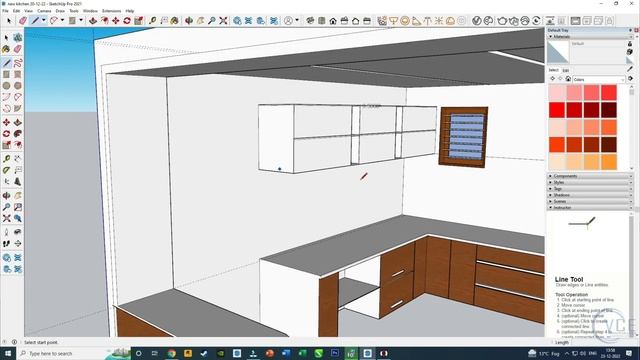Open the Camera menu
The image size is (640, 360).
pyautogui.click(x=44, y=11)
